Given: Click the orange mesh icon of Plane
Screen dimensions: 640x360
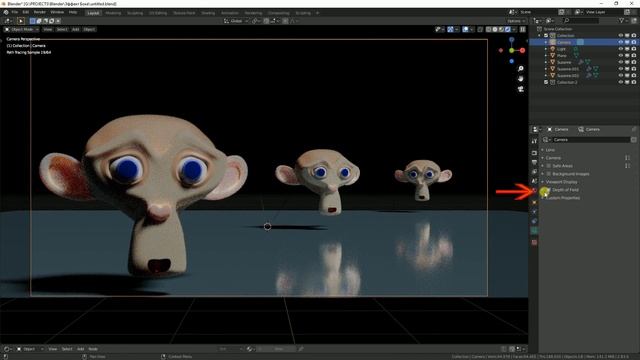Looking at the screenshot, I should 553,56.
